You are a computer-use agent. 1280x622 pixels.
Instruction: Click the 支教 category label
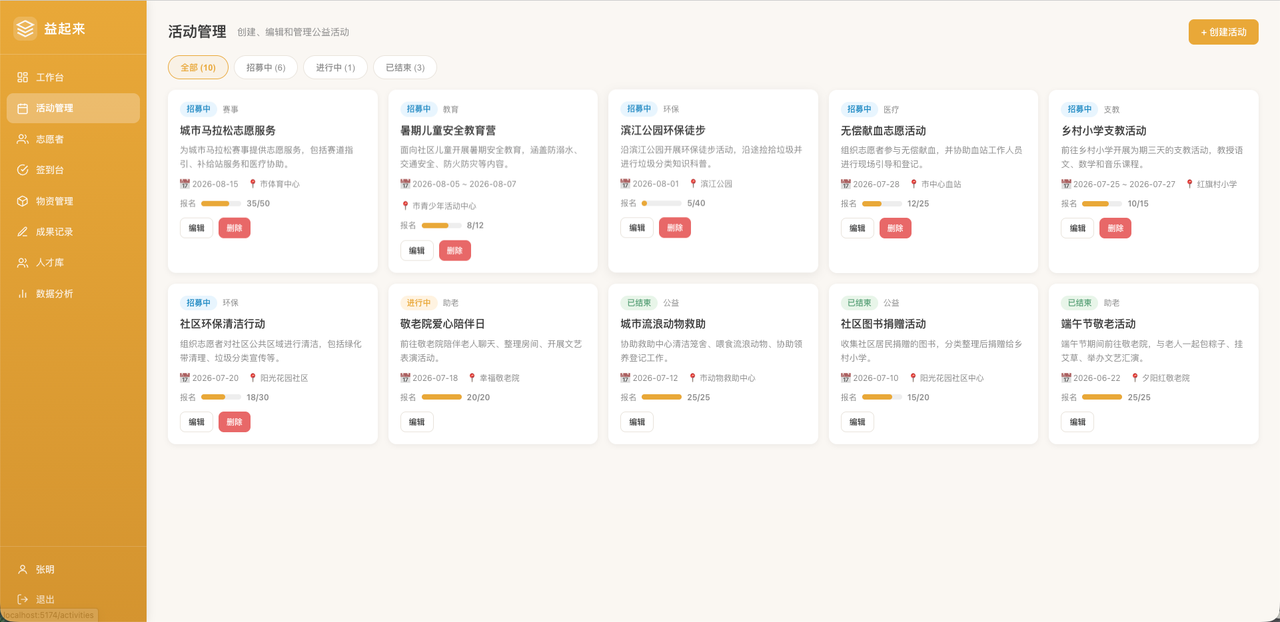1112,109
